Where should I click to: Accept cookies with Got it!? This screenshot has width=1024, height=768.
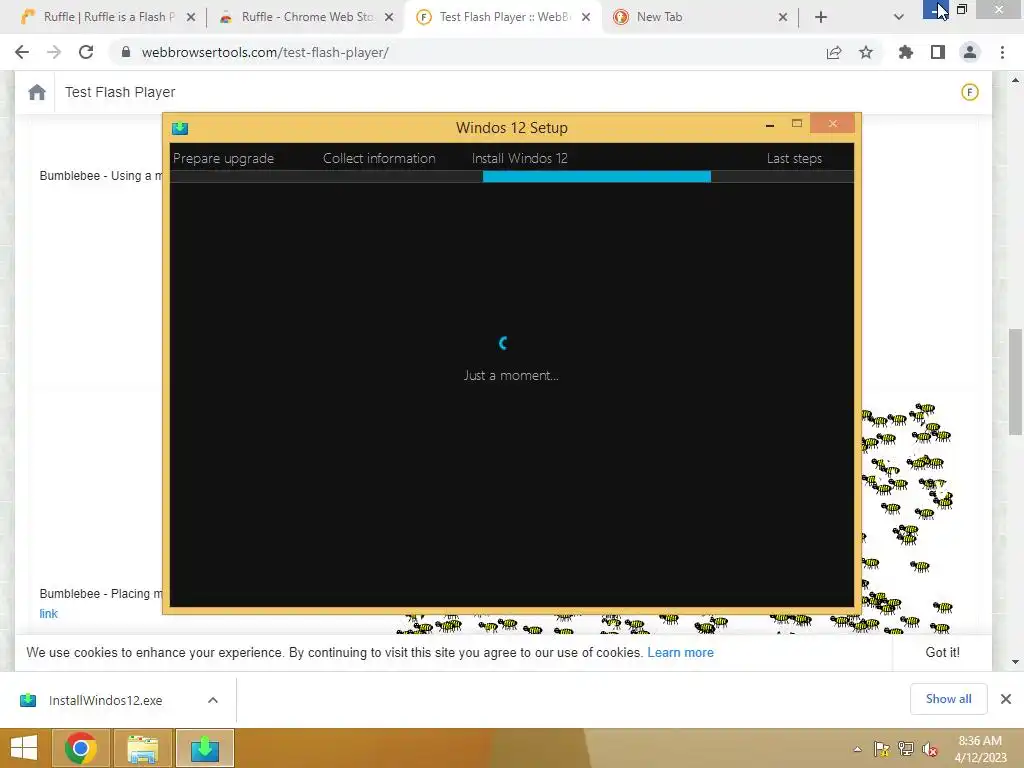coord(942,652)
